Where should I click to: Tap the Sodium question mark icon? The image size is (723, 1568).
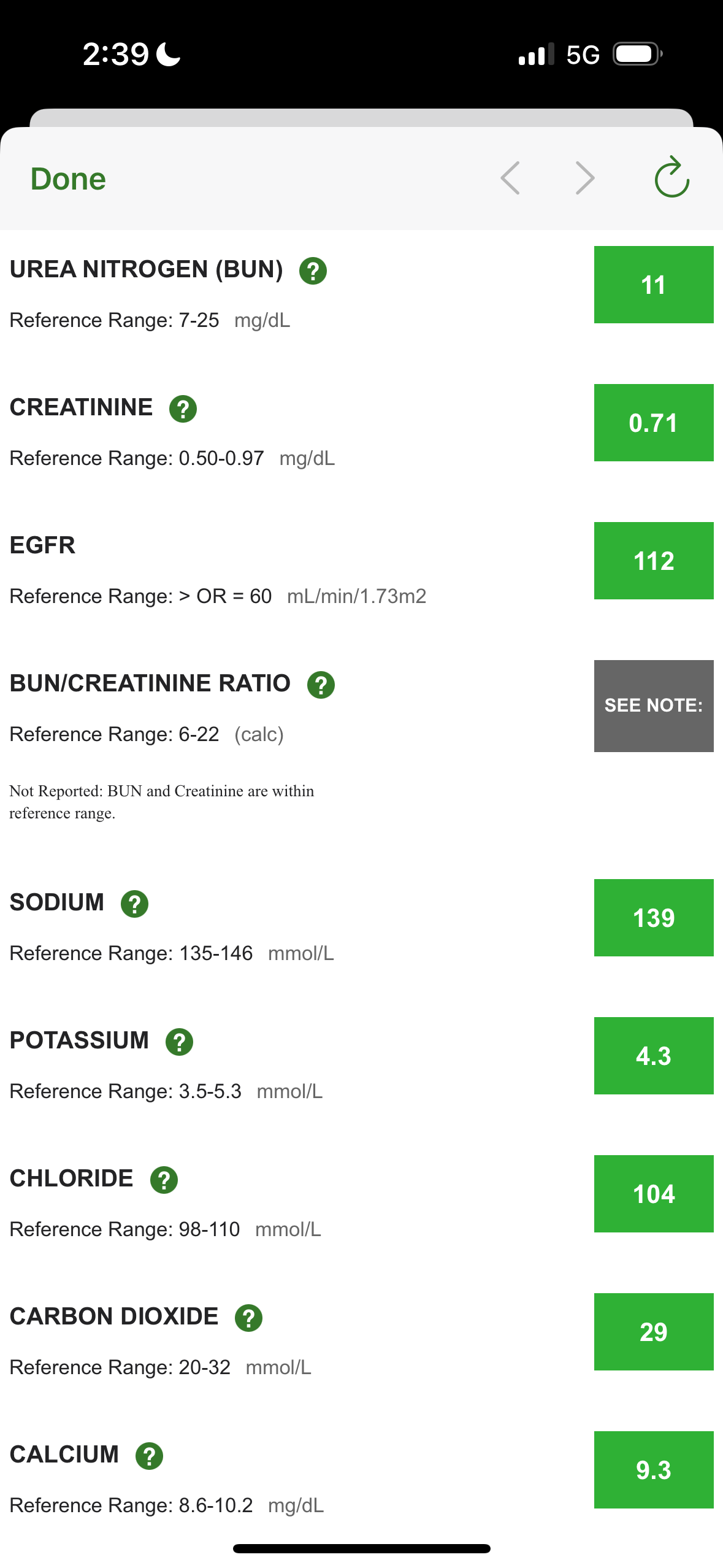[134, 904]
